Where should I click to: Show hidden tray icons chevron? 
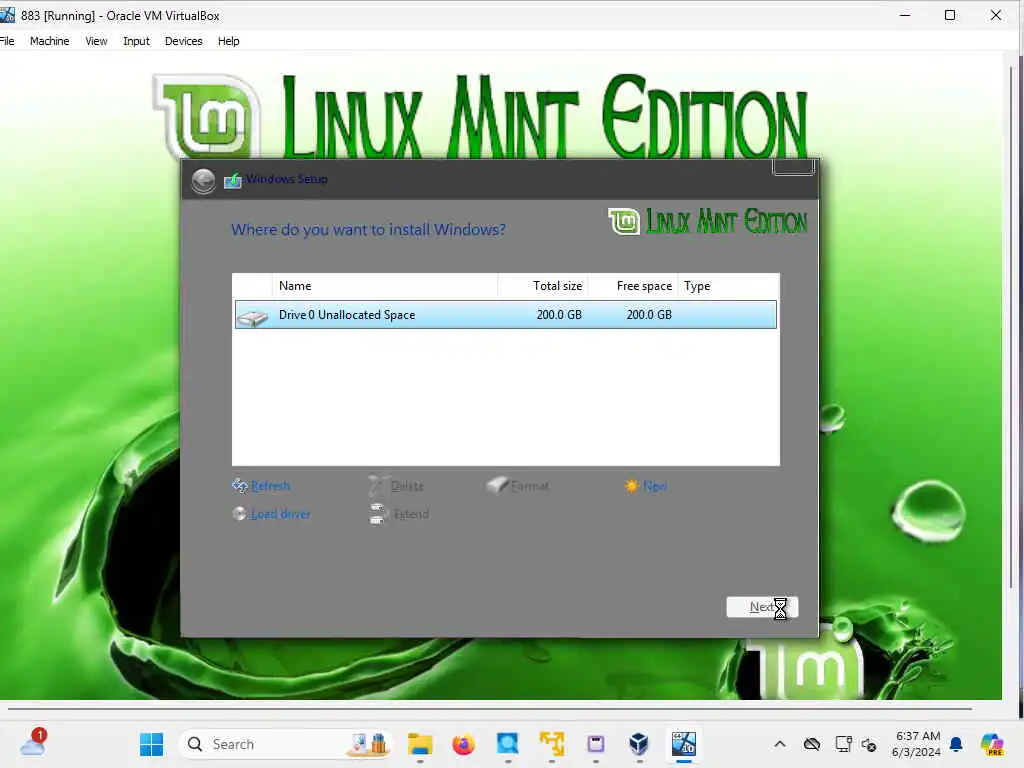click(780, 744)
